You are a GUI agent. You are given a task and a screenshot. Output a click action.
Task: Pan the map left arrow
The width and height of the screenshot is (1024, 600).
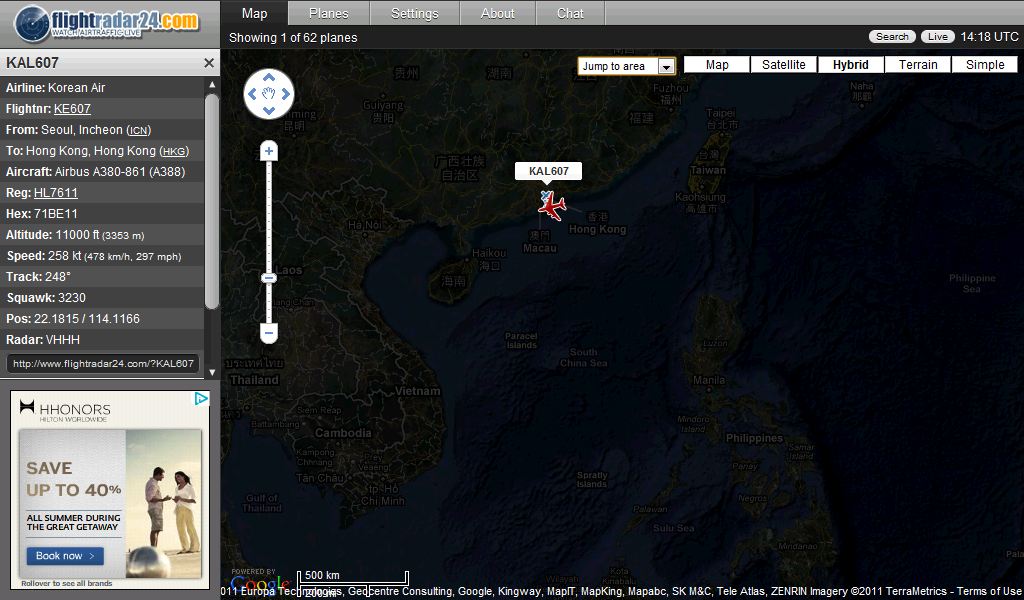(x=252, y=94)
